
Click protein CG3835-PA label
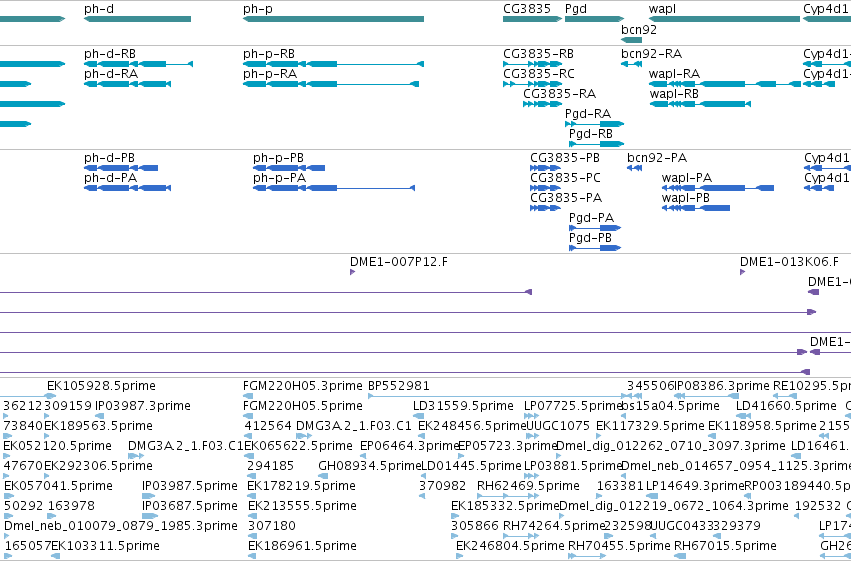(x=566, y=198)
